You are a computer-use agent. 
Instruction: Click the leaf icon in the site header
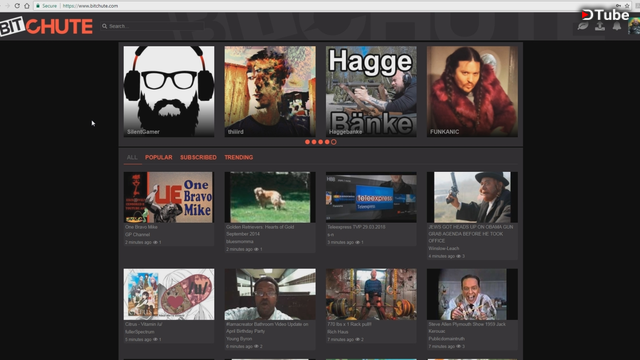coord(583,27)
